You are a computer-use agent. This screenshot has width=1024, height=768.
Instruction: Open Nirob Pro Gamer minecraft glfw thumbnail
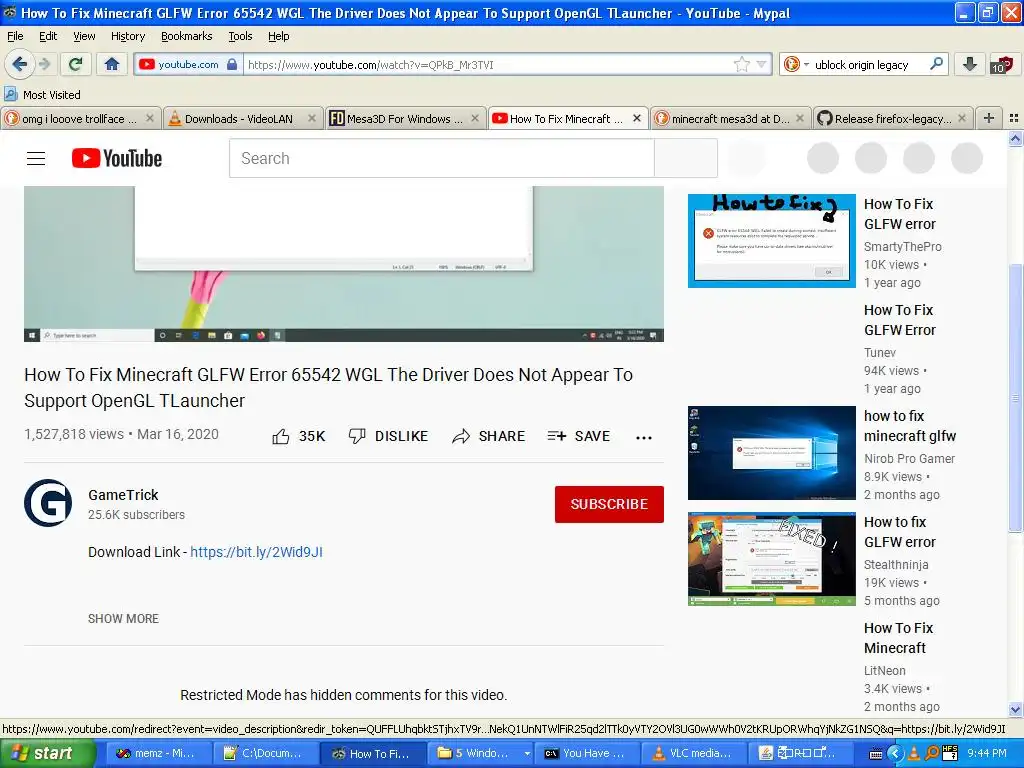point(771,453)
